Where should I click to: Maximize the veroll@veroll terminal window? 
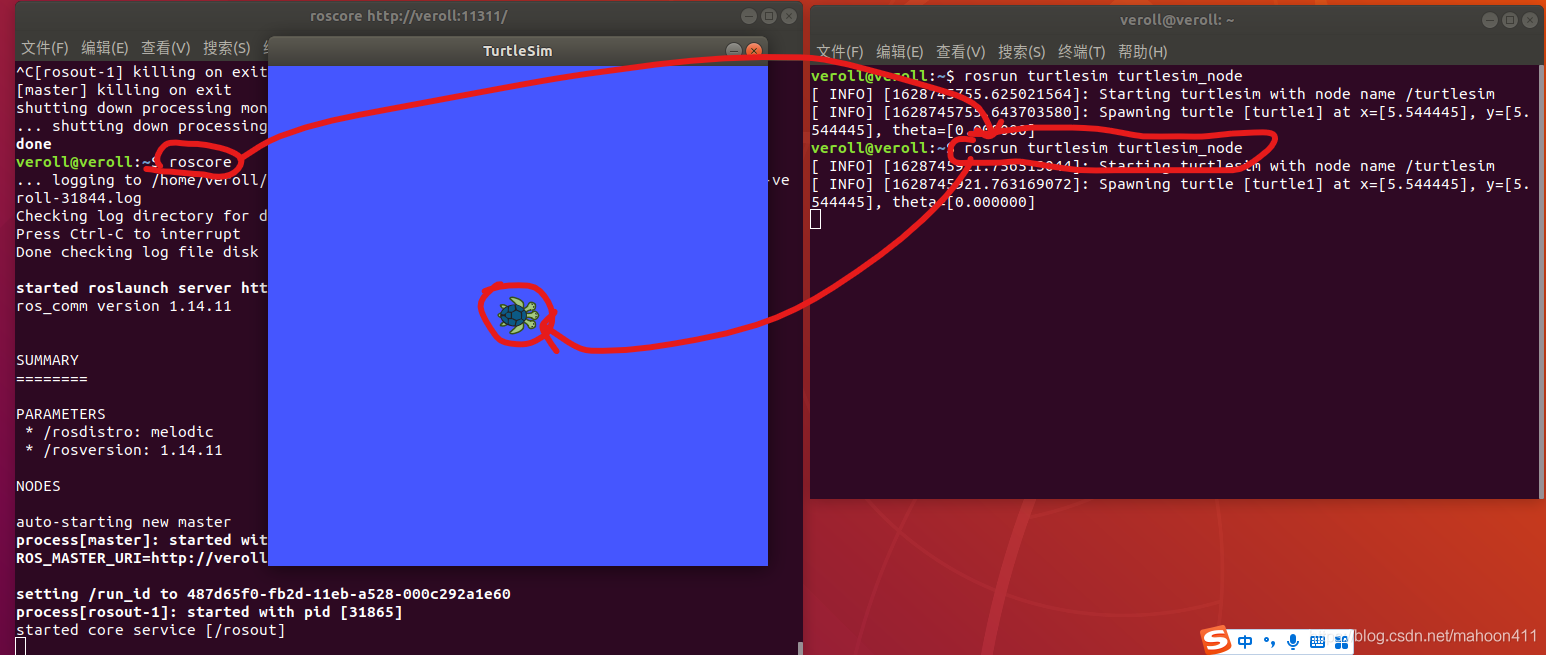(1510, 19)
